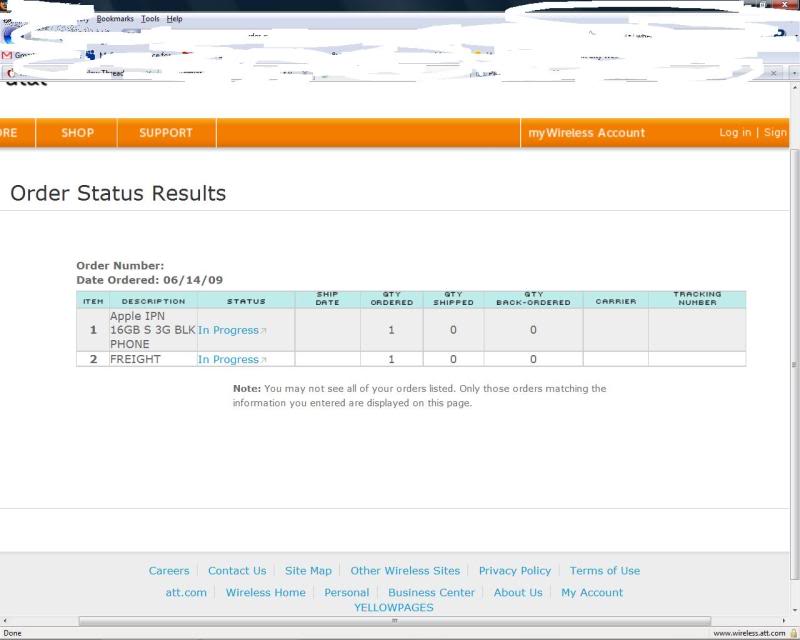Screen dimensions: 800x640
Task: Click the 'Date Ordered: 06/14/09' text
Action: 149,280
